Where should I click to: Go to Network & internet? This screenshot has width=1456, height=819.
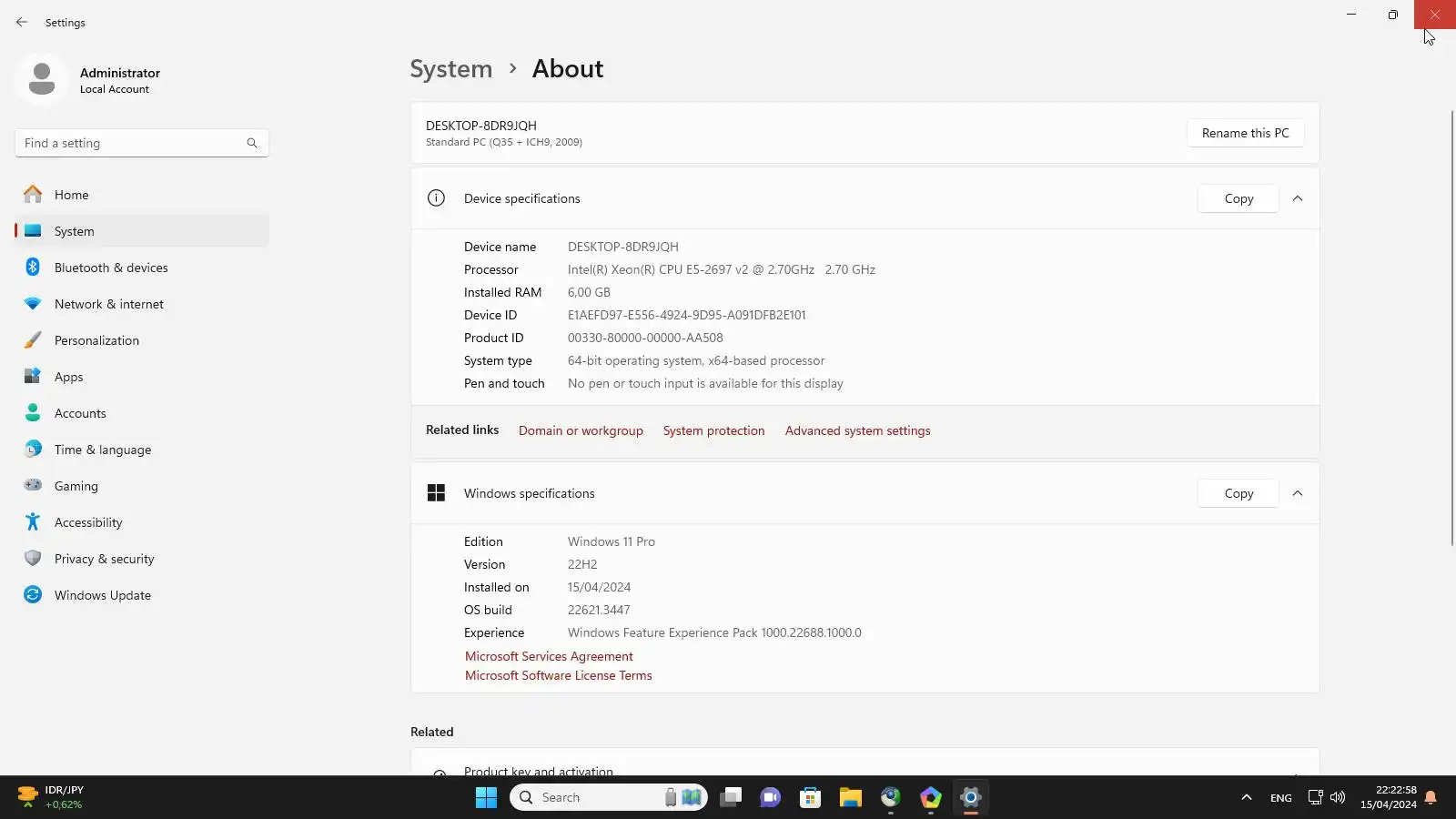point(142,304)
